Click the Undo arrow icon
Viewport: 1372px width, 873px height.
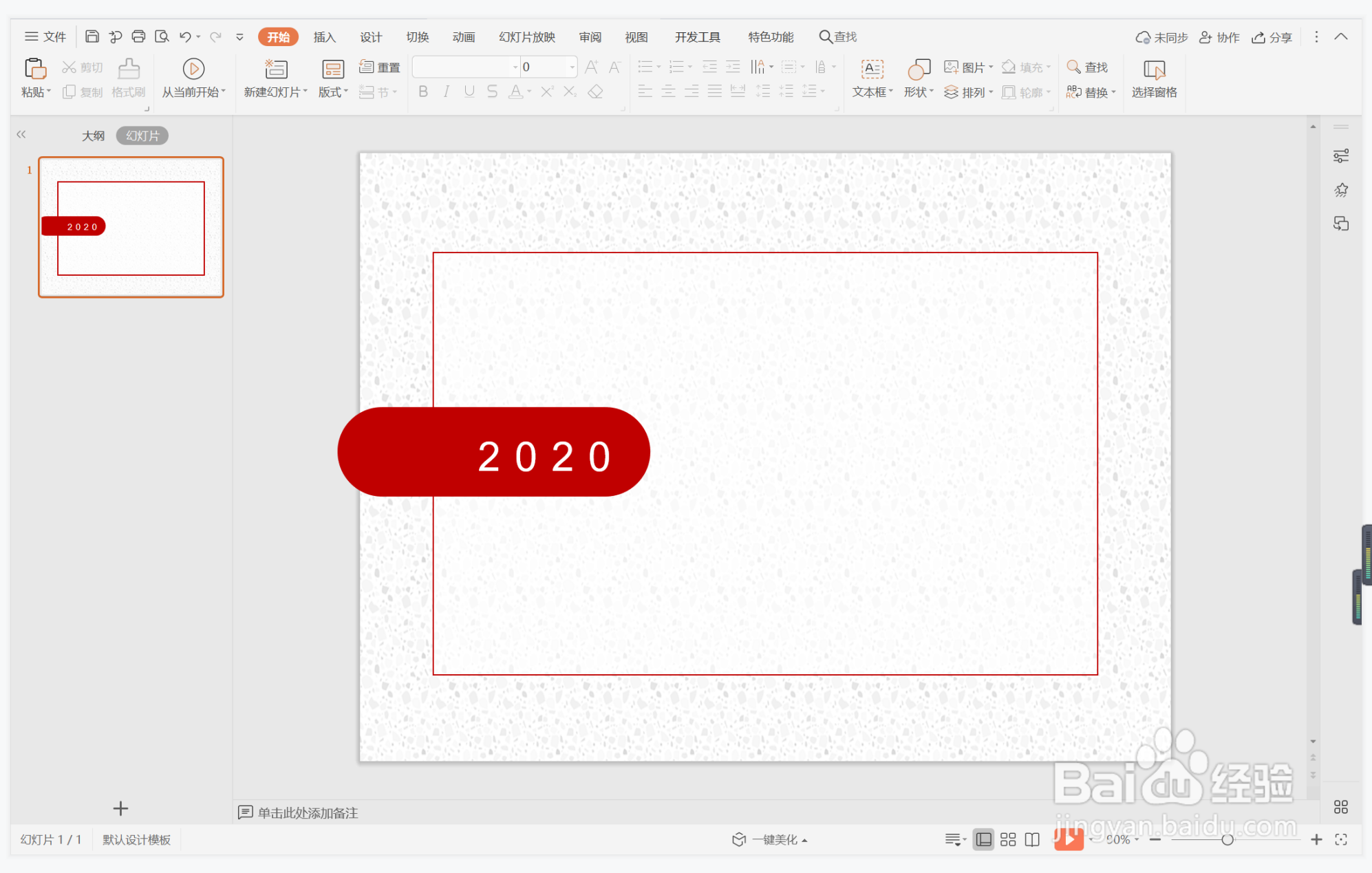pos(184,36)
